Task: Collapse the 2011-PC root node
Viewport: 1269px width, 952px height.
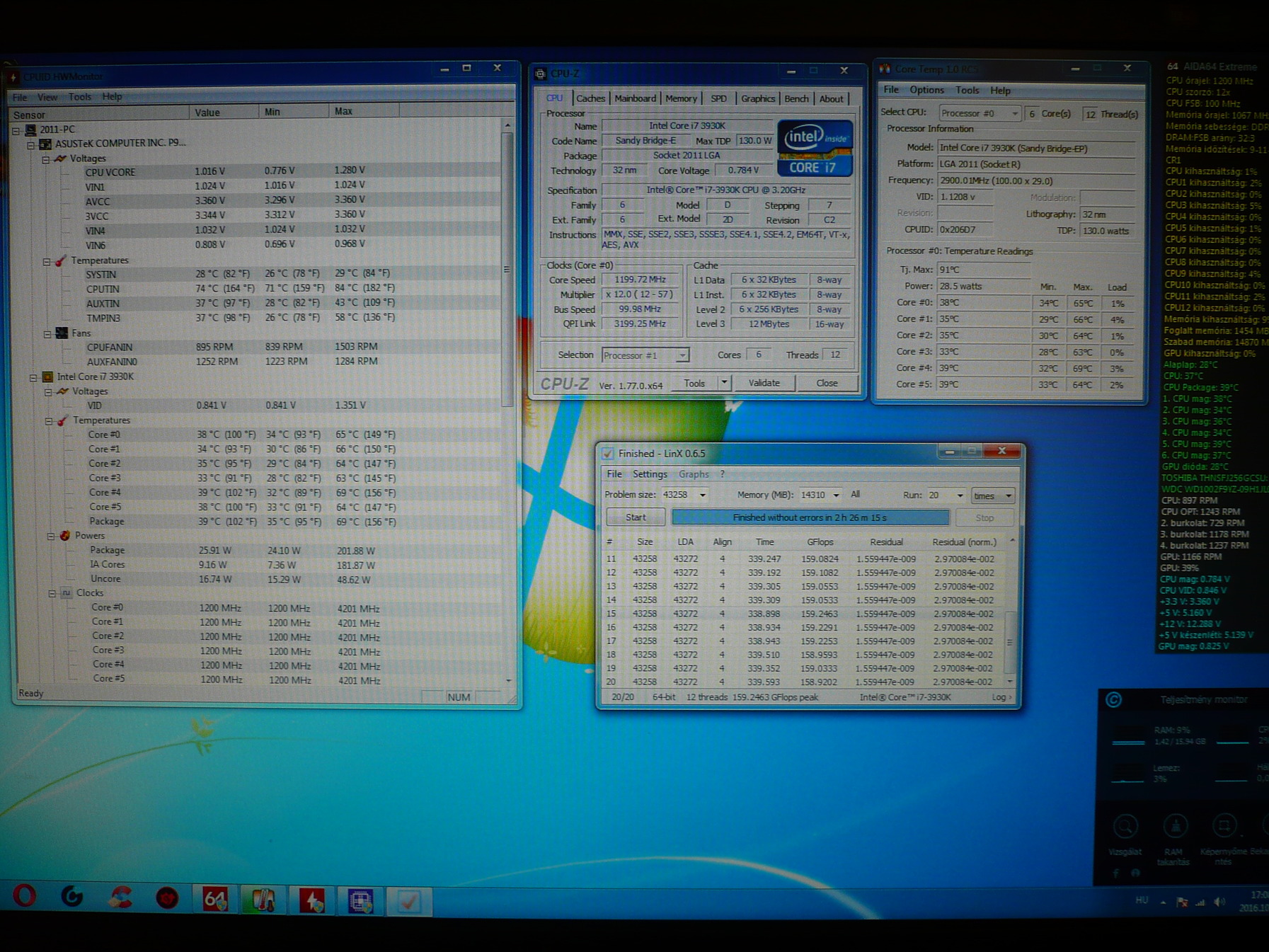Action: [x=16, y=130]
